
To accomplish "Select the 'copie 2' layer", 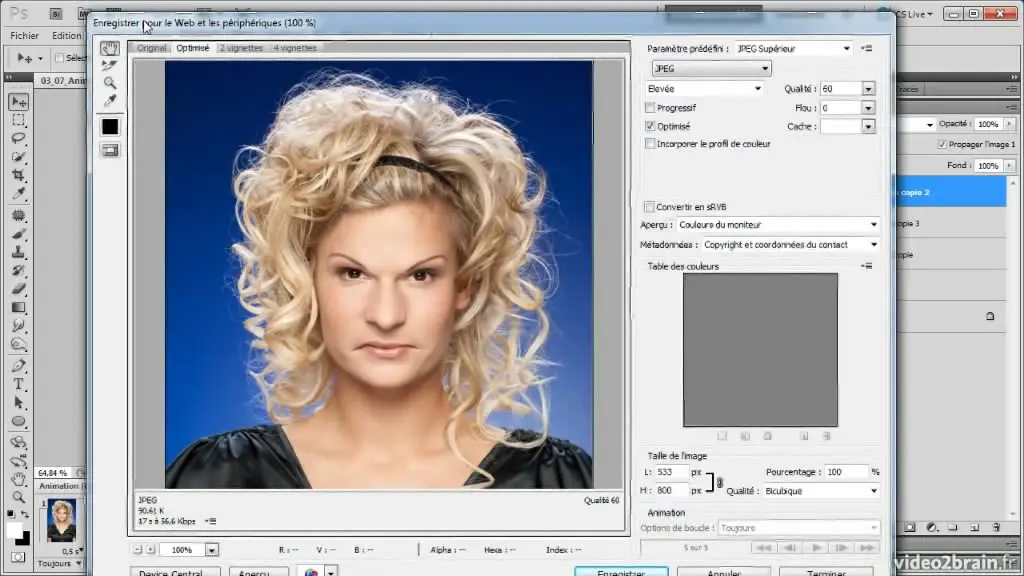I will [x=950, y=192].
